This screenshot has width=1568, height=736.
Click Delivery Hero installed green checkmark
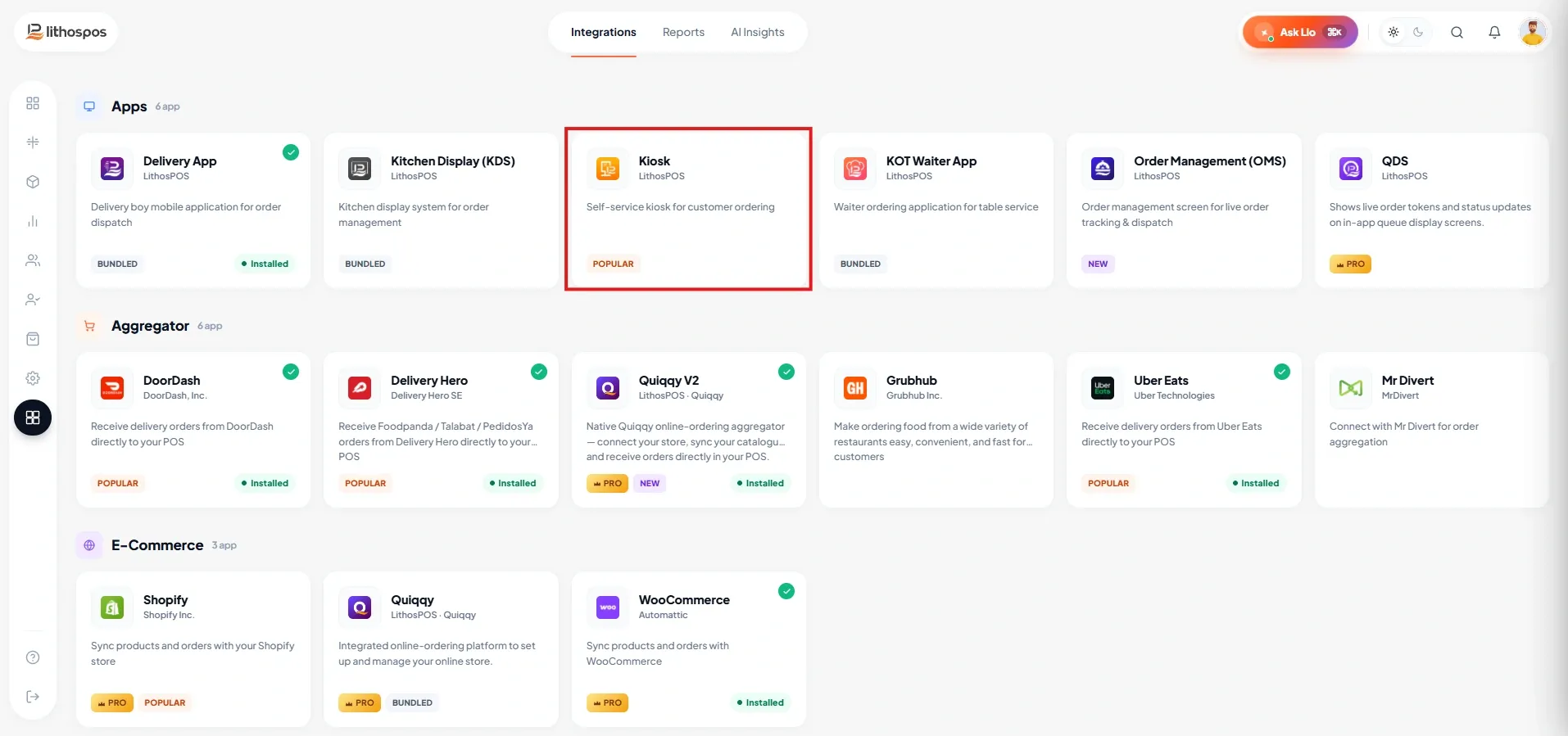539,372
